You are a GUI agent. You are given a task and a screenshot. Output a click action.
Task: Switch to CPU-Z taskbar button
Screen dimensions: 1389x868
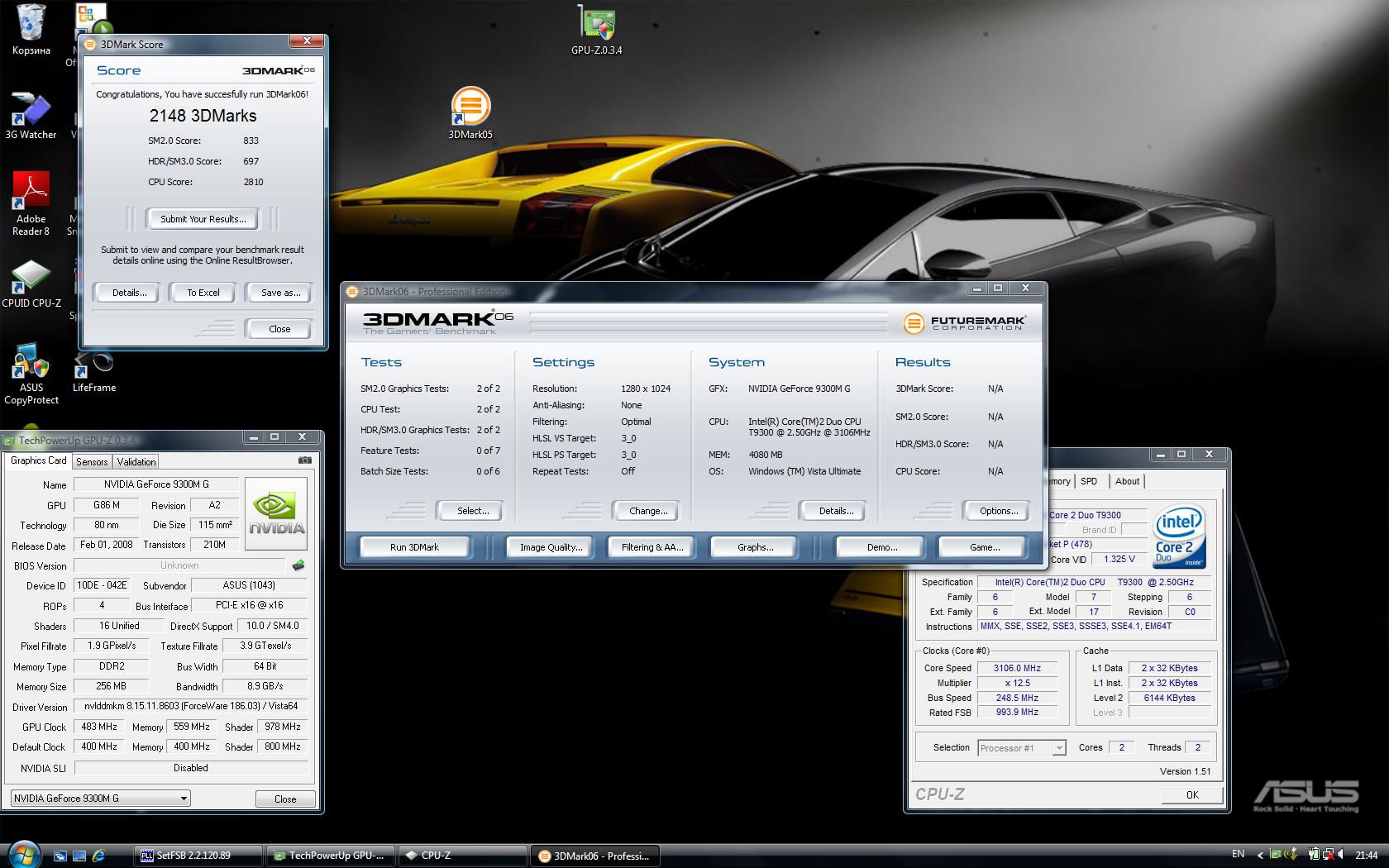pyautogui.click(x=464, y=856)
